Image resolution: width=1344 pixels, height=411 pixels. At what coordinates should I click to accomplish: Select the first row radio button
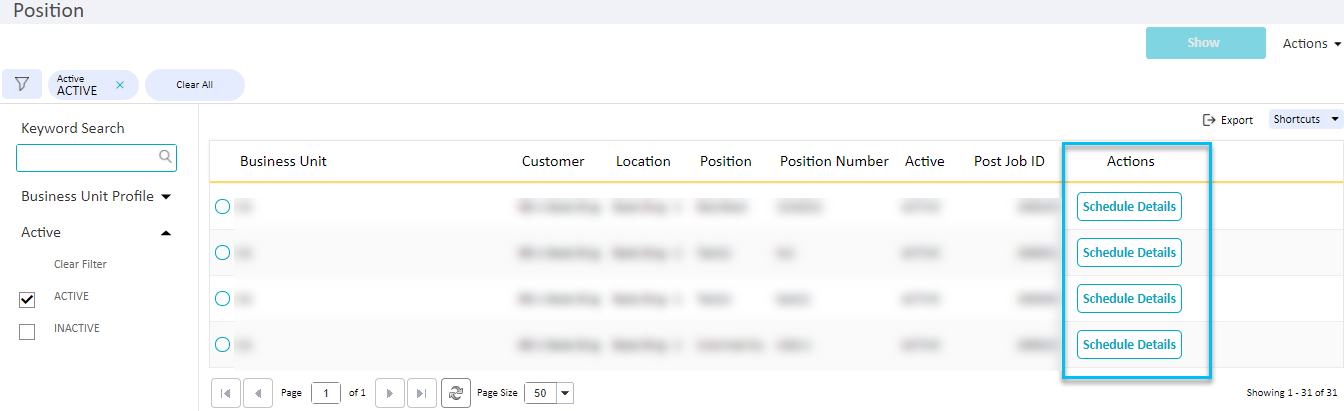click(222, 207)
